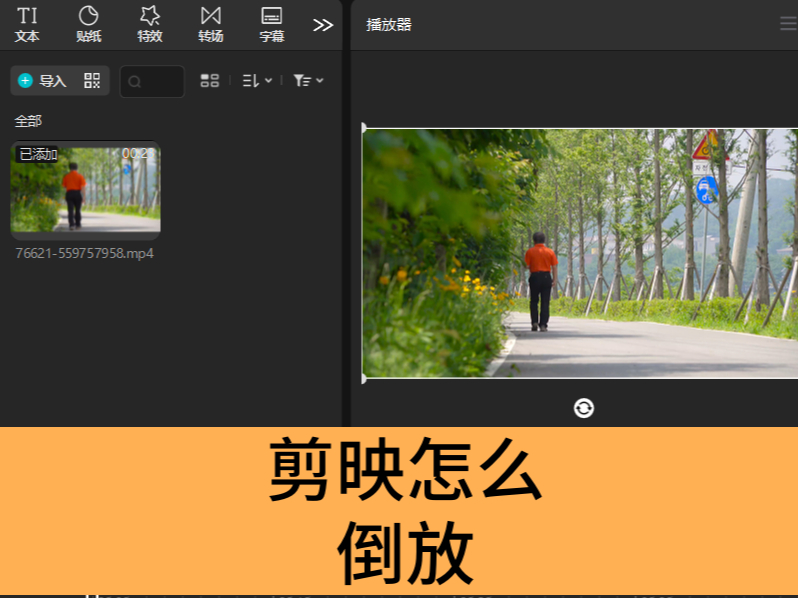Select the 76621-559757958.mp4 video thumbnail
Screen dimensions: 798x598
(86, 190)
